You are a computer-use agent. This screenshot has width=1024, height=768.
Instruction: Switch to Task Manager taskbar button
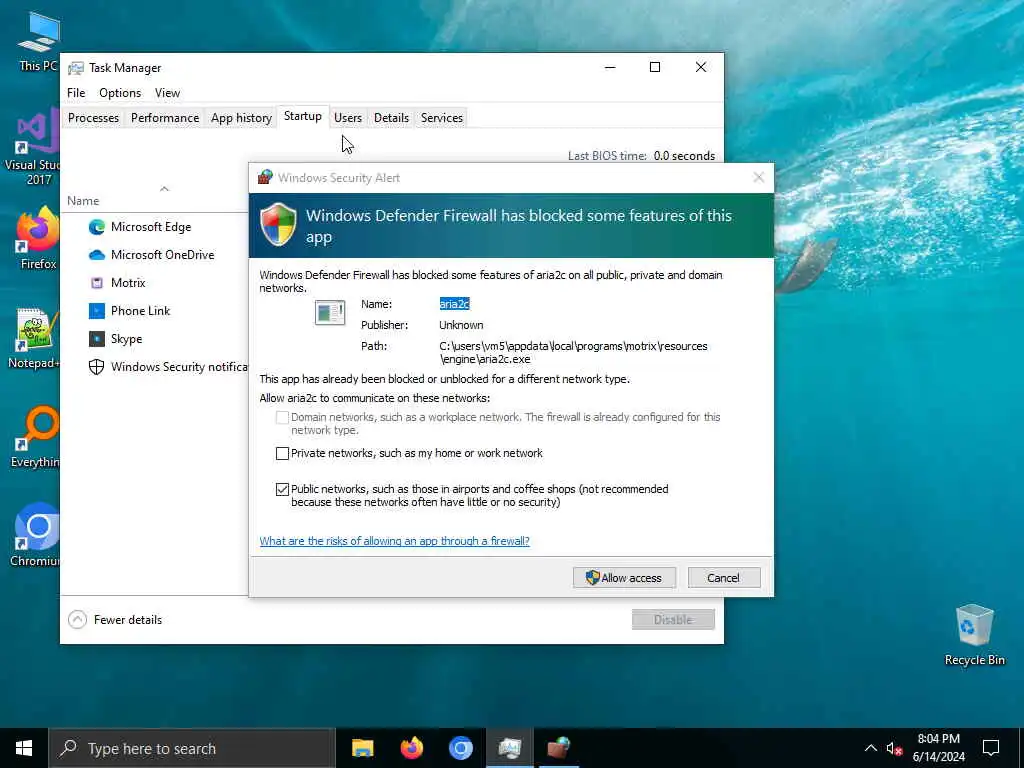pyautogui.click(x=509, y=748)
